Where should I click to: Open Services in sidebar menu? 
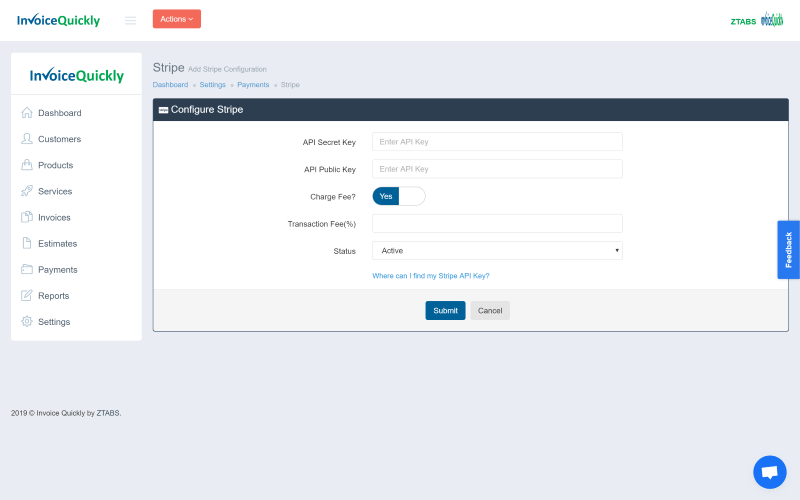(55, 191)
